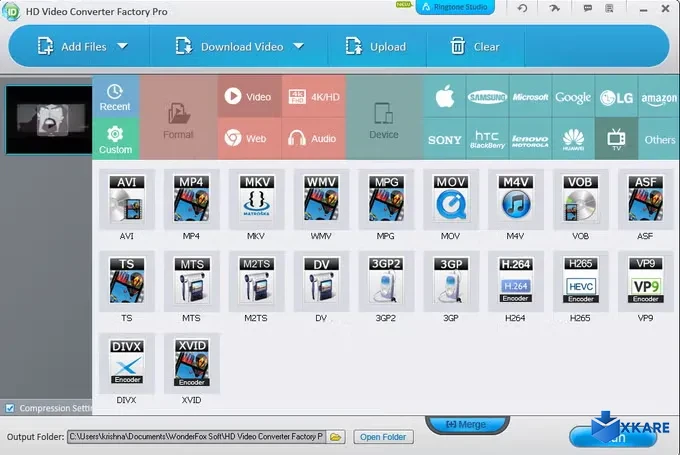This screenshot has width=680, height=455.
Task: Choose the MP4 output format
Action: click(191, 199)
